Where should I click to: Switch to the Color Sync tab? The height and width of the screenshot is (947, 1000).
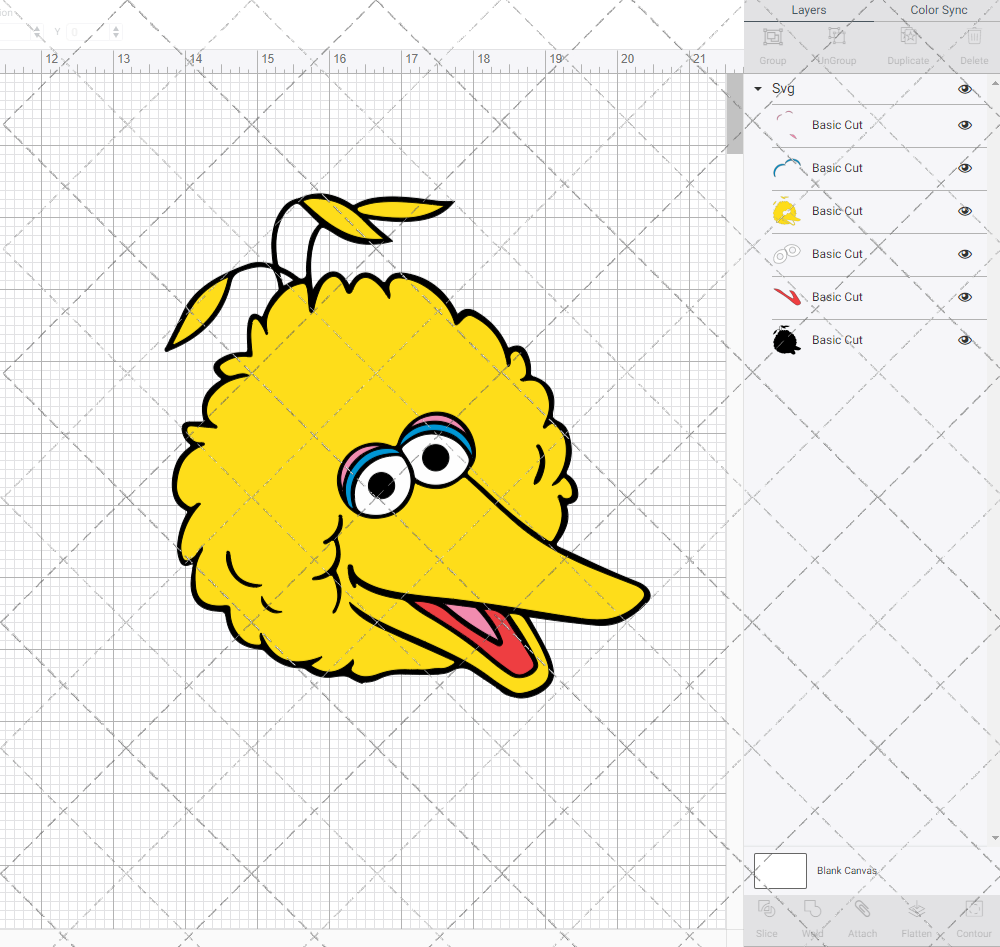[x=938, y=10]
